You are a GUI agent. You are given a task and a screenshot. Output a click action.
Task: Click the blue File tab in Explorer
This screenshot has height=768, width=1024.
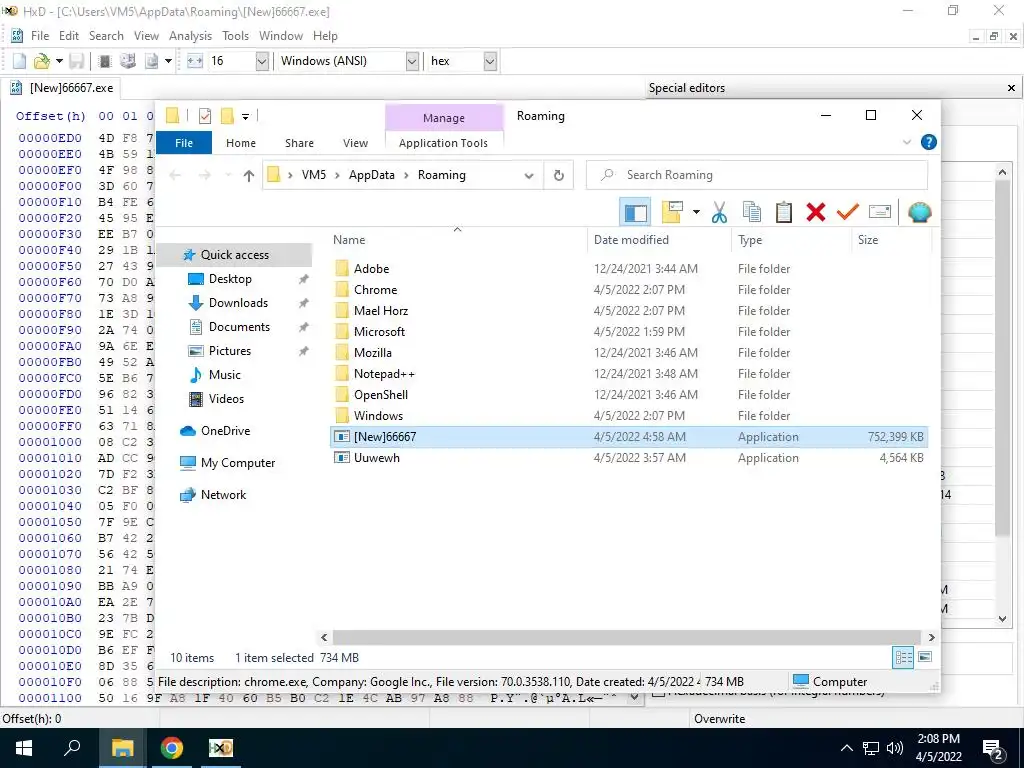[184, 143]
